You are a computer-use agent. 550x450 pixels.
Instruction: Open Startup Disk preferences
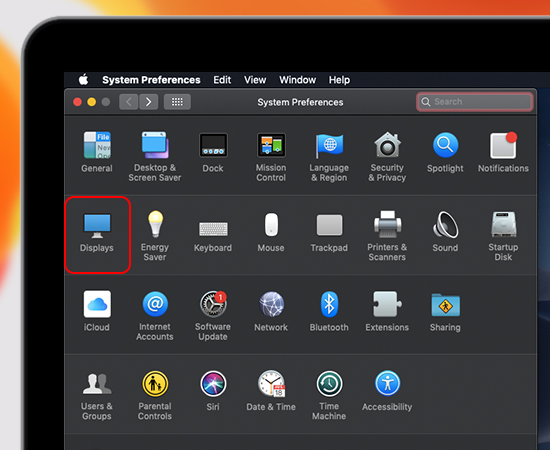pos(503,236)
